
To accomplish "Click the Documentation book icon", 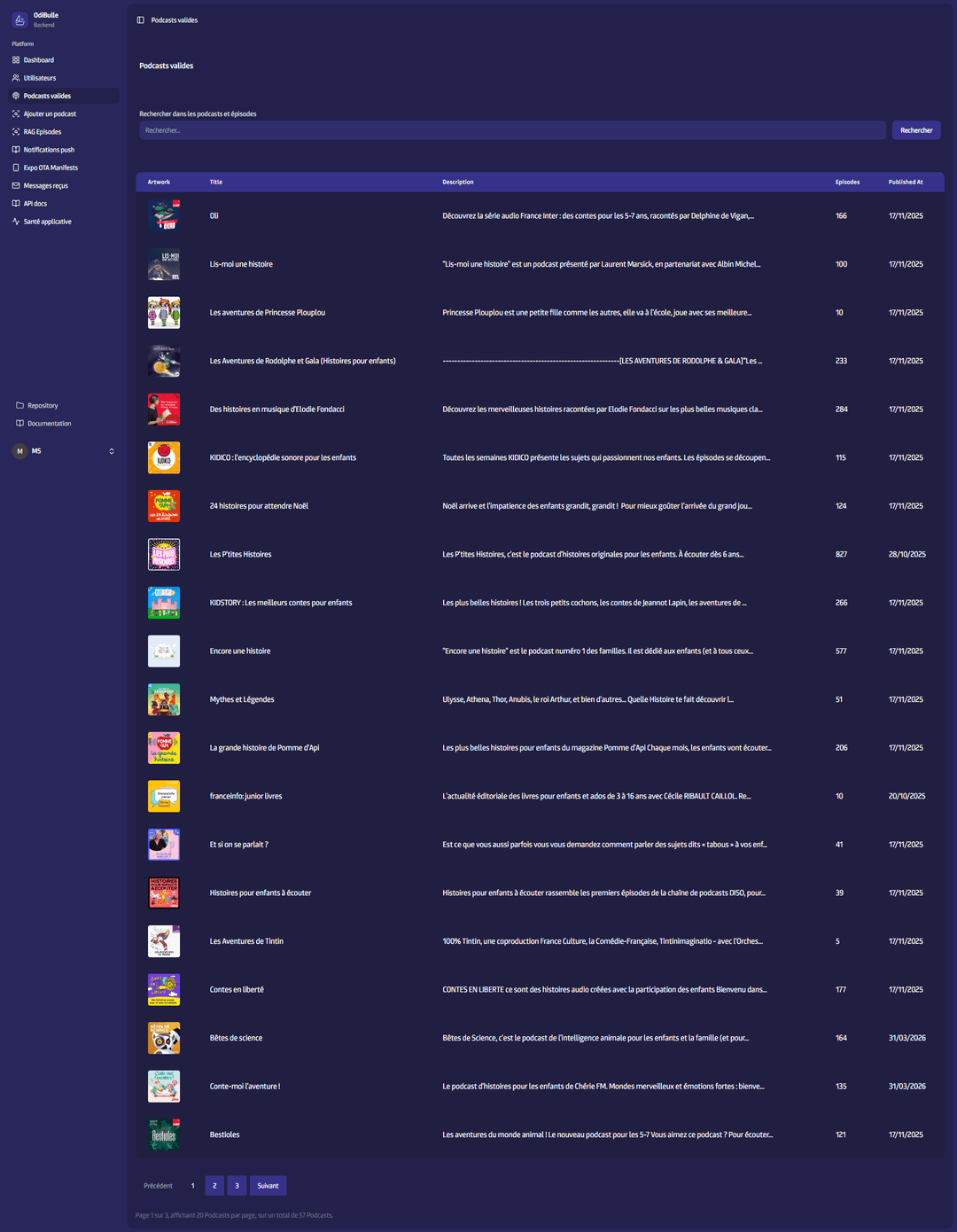I will [x=20, y=423].
